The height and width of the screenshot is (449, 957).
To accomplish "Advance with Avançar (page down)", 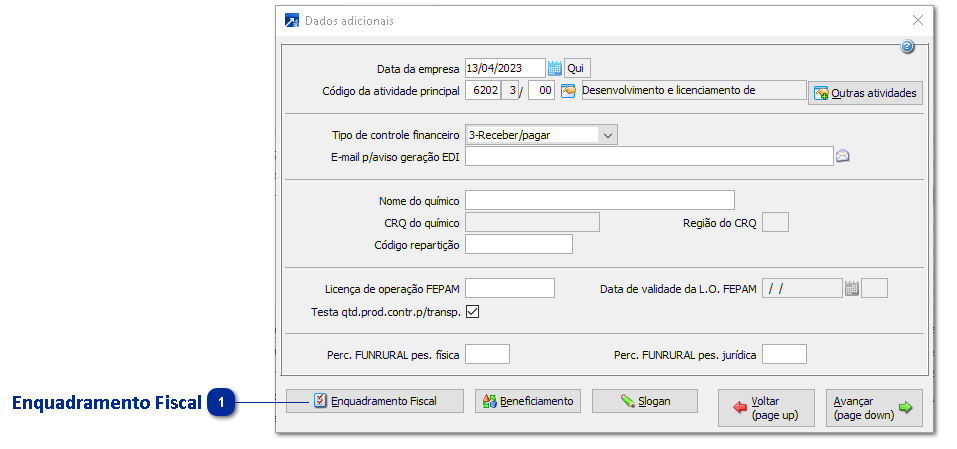I will point(874,408).
